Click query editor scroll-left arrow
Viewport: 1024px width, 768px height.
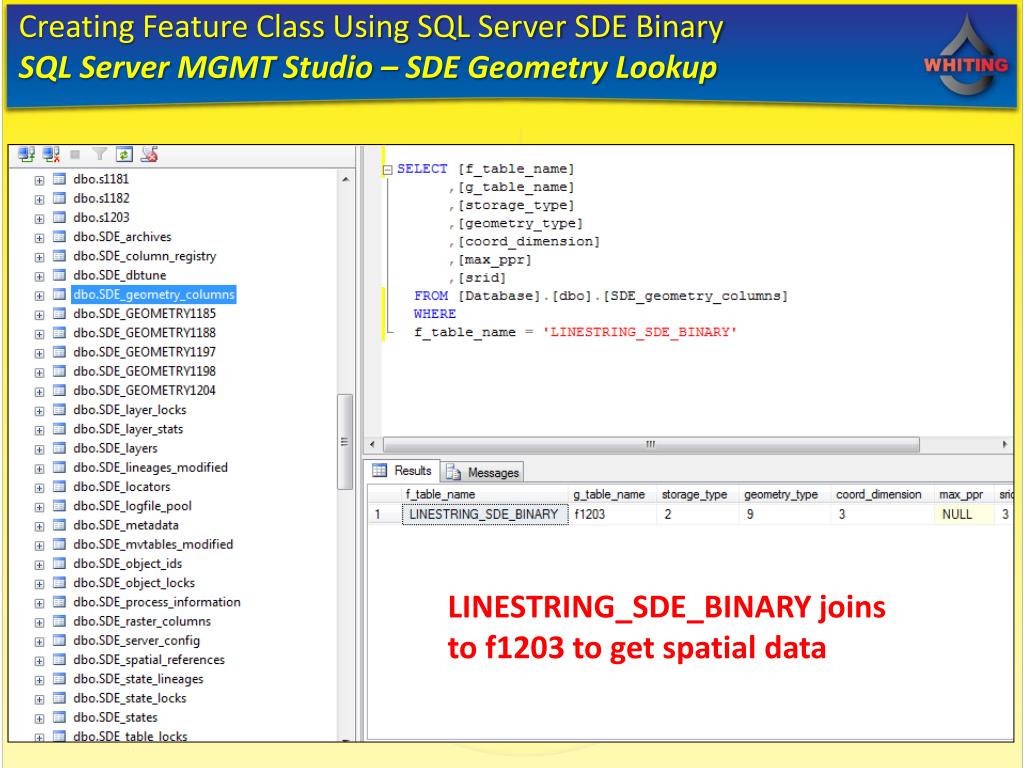(372, 445)
